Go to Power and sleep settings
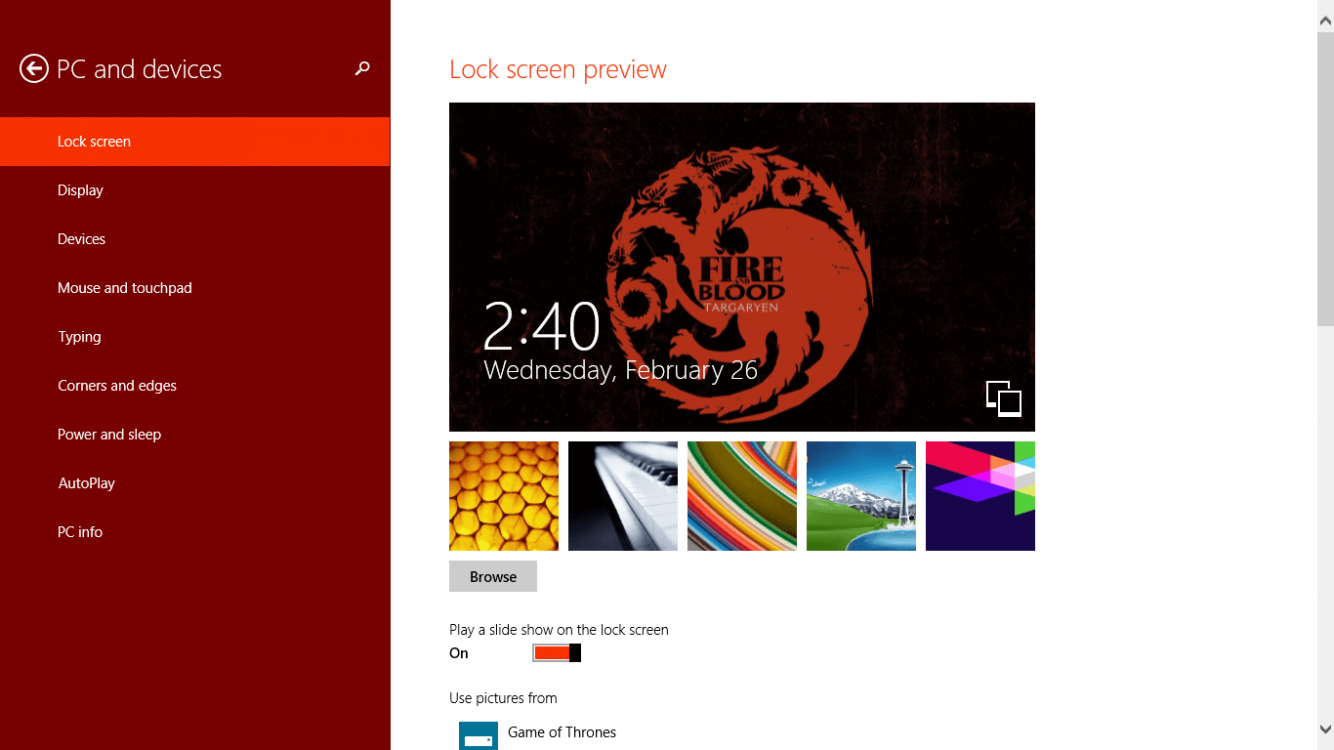 pos(109,434)
